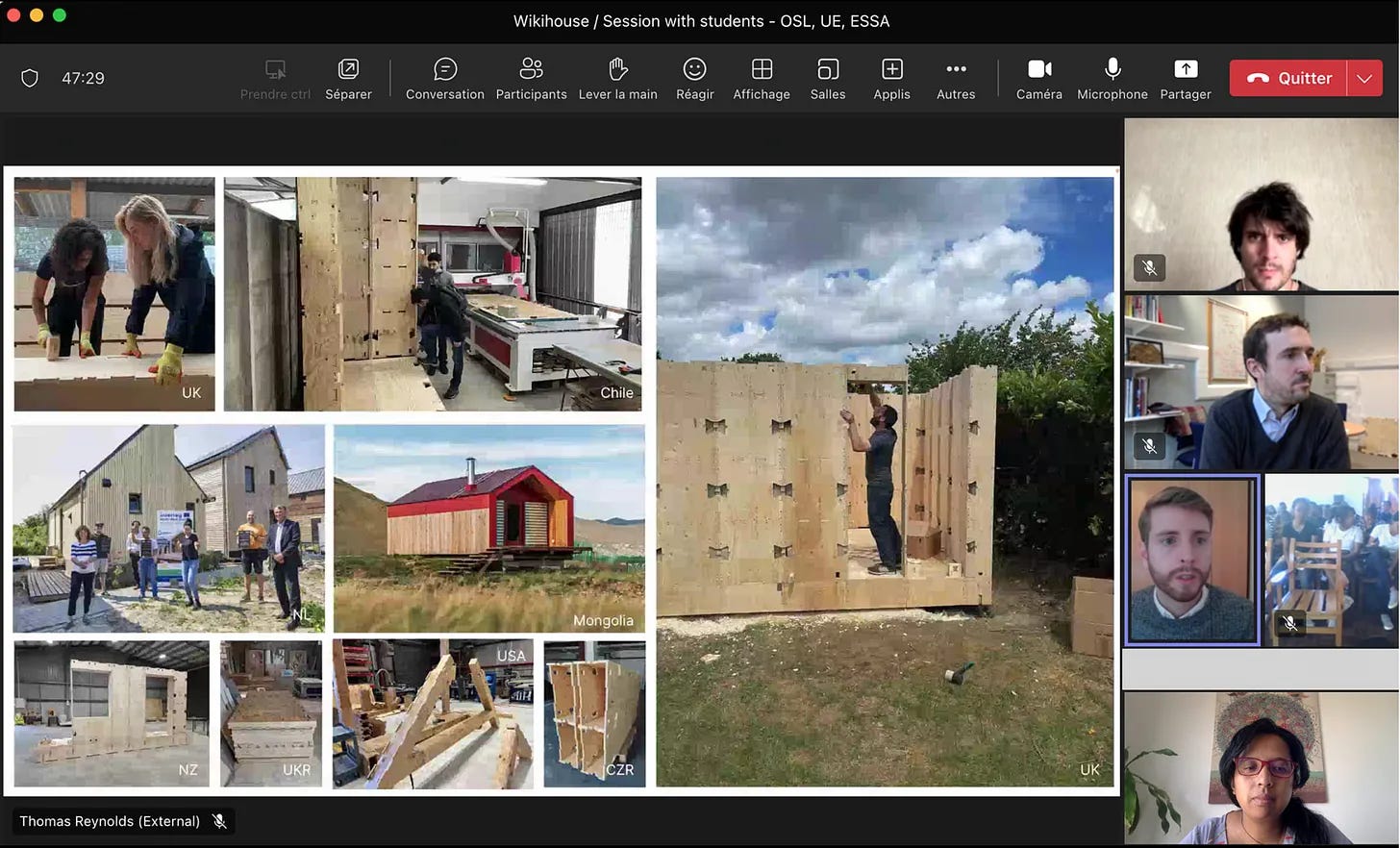The height and width of the screenshot is (848, 1400).
Task: Raise hand with Lever la main
Action: coord(618,79)
